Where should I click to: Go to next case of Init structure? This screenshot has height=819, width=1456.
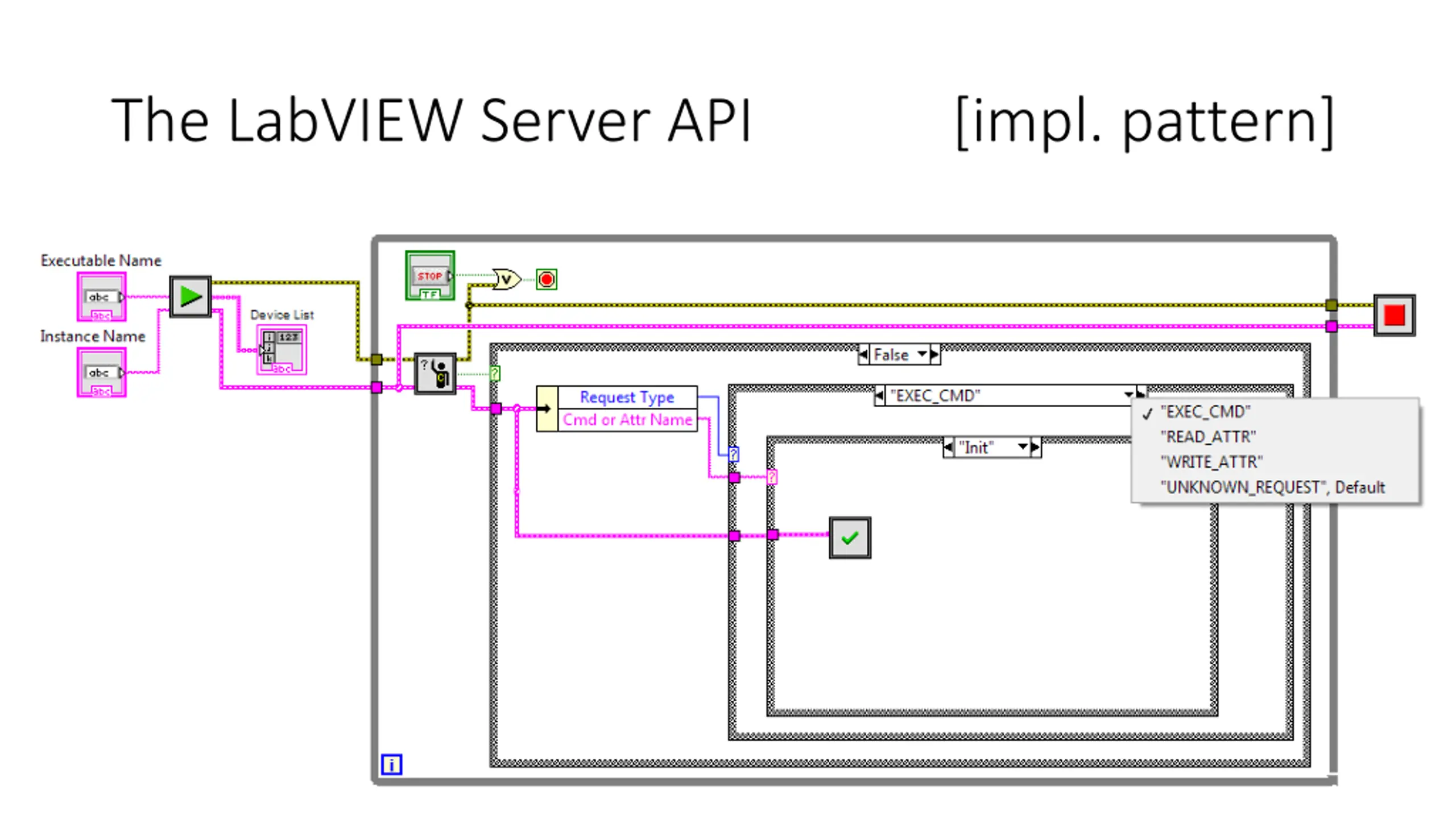[1036, 448]
